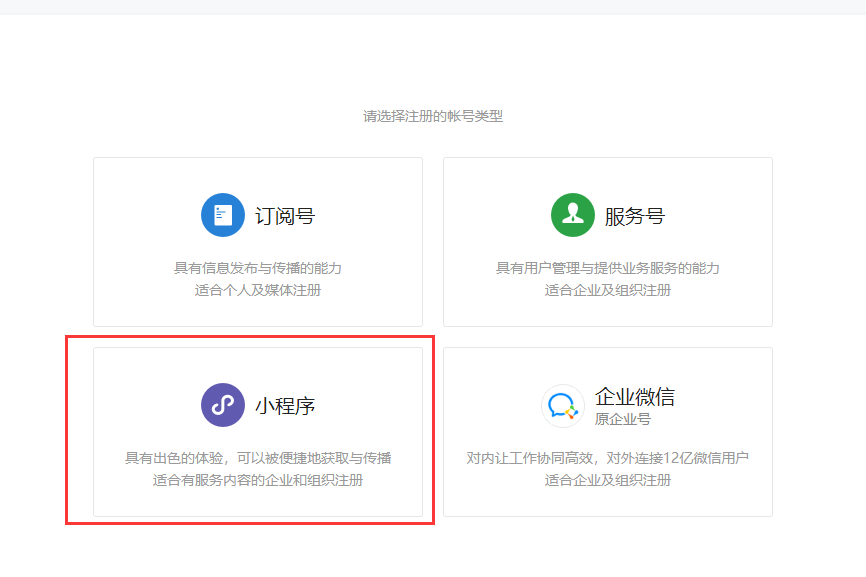Screen dimensions: 866x577
Task: Click the 企业微信 chat bubble icon
Action: coord(562,406)
